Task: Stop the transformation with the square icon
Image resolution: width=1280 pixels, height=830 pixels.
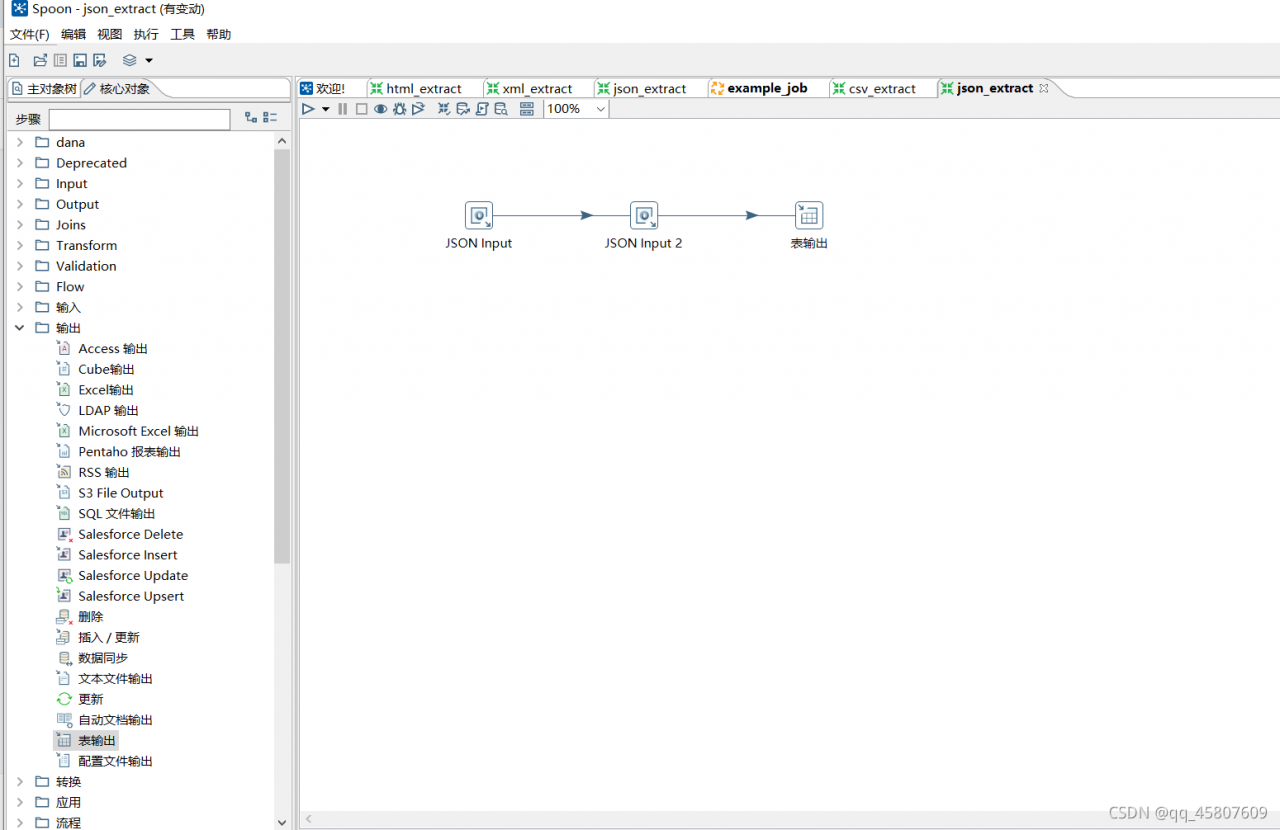Action: click(362, 109)
